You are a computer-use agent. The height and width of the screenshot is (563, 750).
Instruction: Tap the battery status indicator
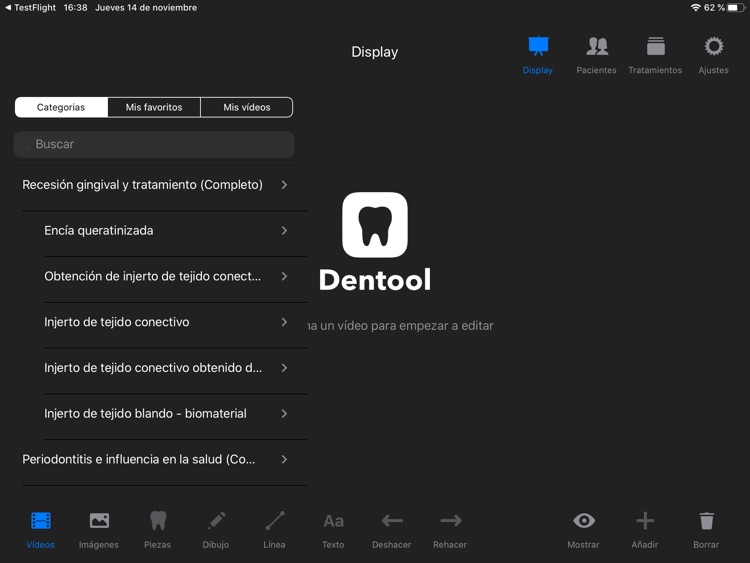tap(736, 8)
